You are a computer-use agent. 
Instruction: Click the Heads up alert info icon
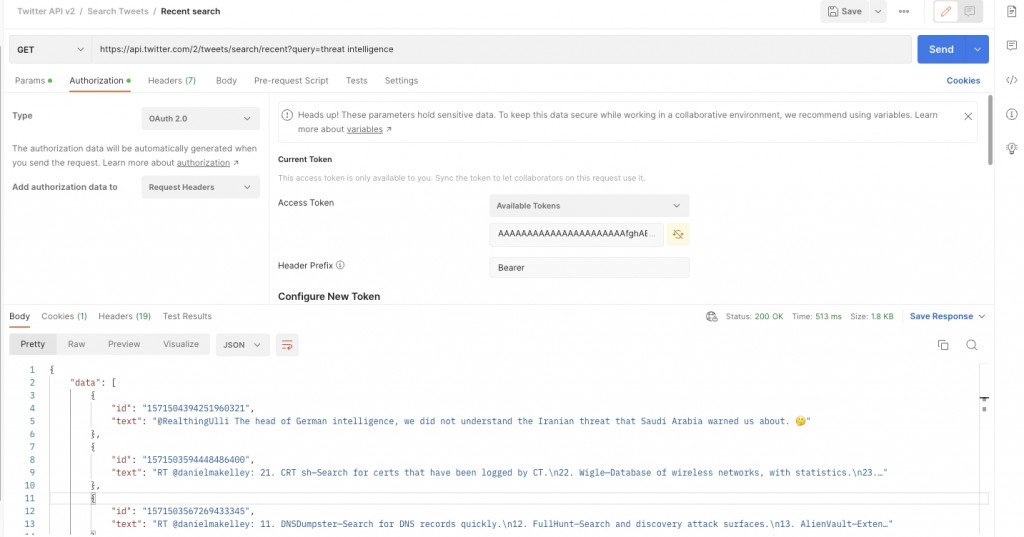point(287,115)
